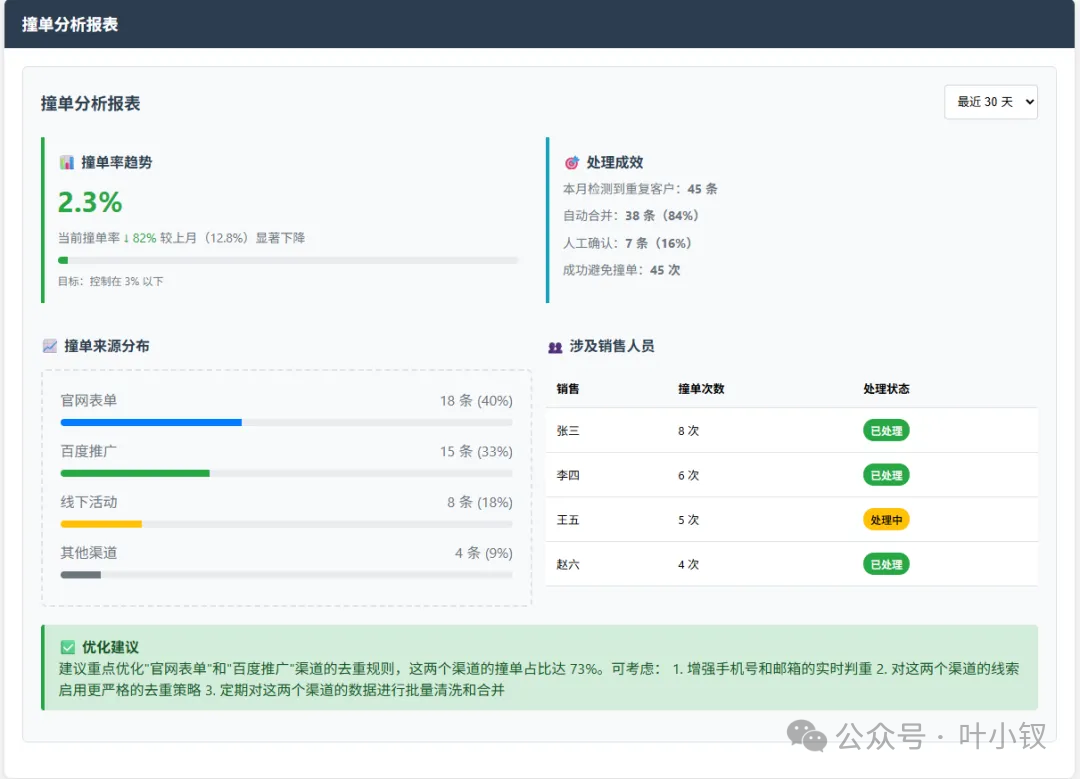The height and width of the screenshot is (779, 1080).
Task: Click the green 百度推广 progress bar
Action: tap(287, 473)
